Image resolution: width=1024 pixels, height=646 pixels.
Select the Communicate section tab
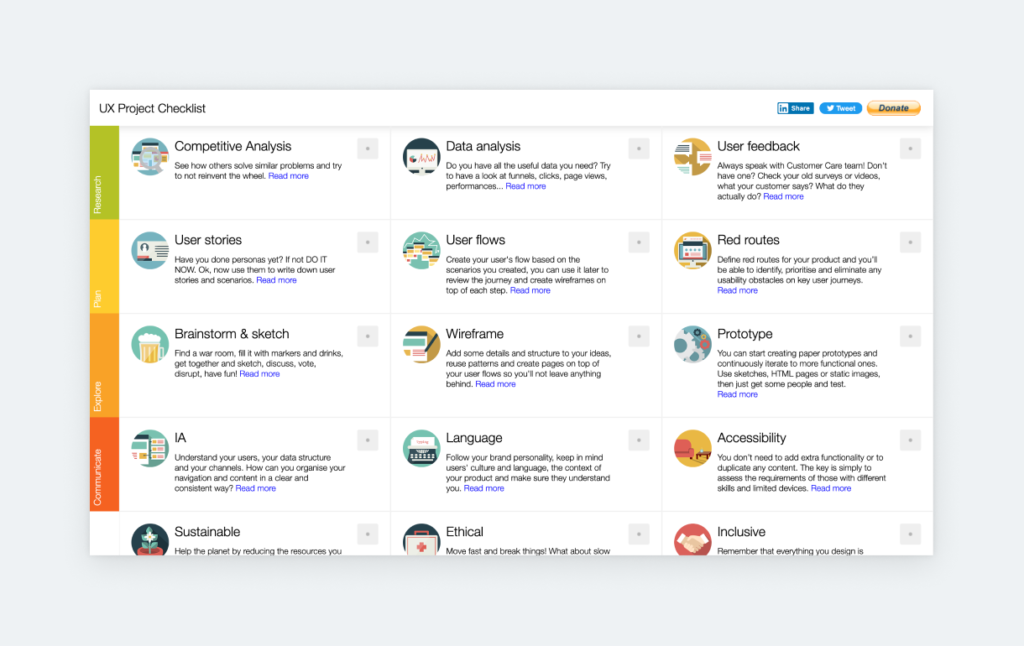tap(104, 464)
